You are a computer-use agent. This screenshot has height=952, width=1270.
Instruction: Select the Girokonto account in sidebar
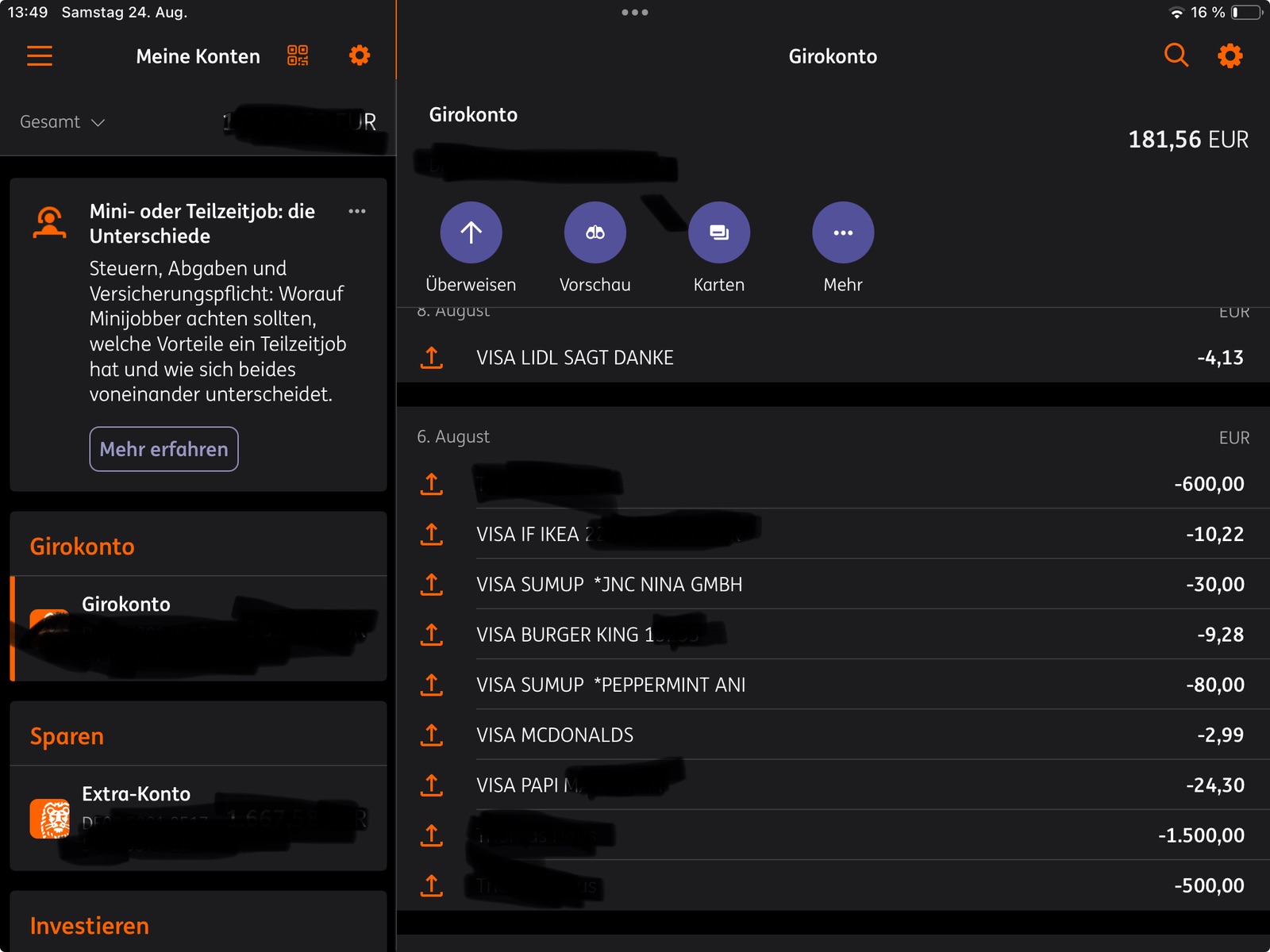(198, 628)
